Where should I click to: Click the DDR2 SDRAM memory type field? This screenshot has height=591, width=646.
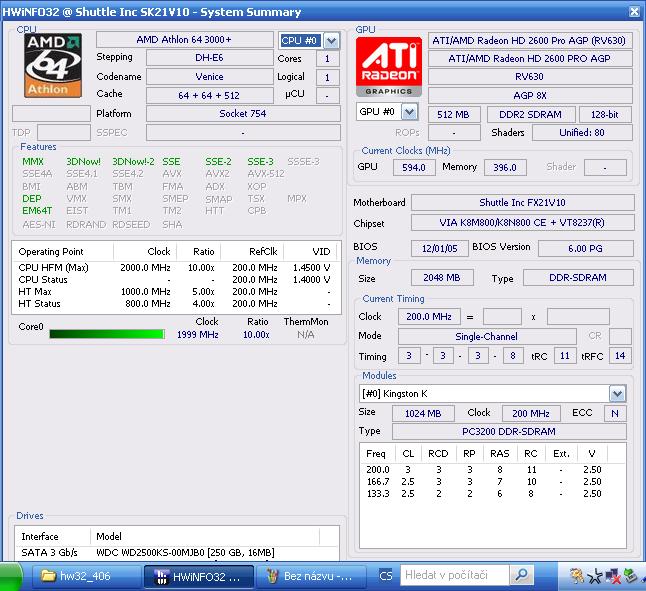point(531,114)
